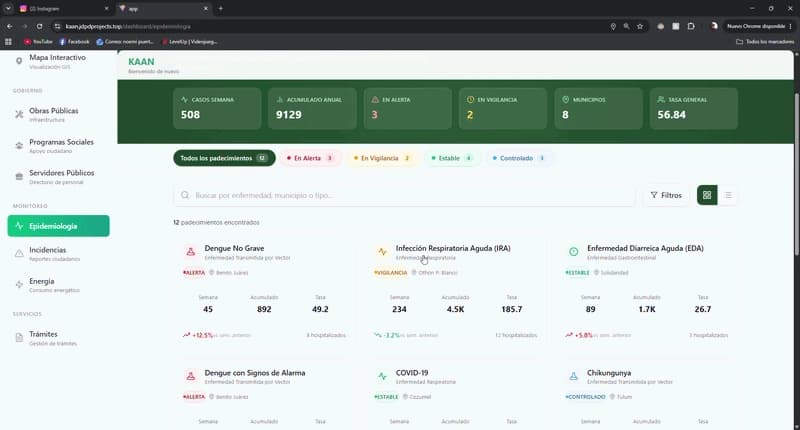
Task: Click the Dengue con Signos de Alarma icon
Action: (x=190, y=376)
